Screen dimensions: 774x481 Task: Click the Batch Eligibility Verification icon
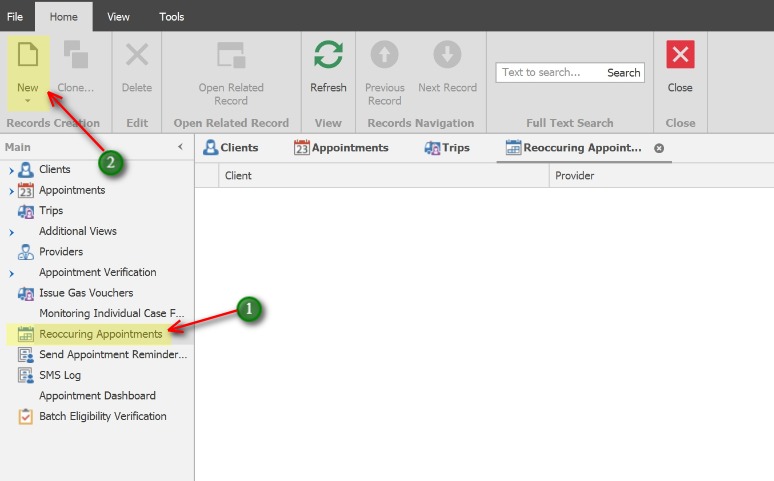[26, 416]
